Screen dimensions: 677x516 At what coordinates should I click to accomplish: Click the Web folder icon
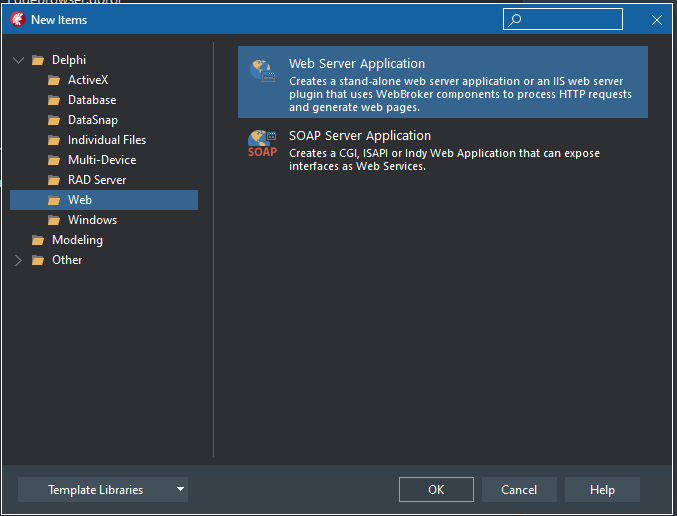(x=54, y=200)
